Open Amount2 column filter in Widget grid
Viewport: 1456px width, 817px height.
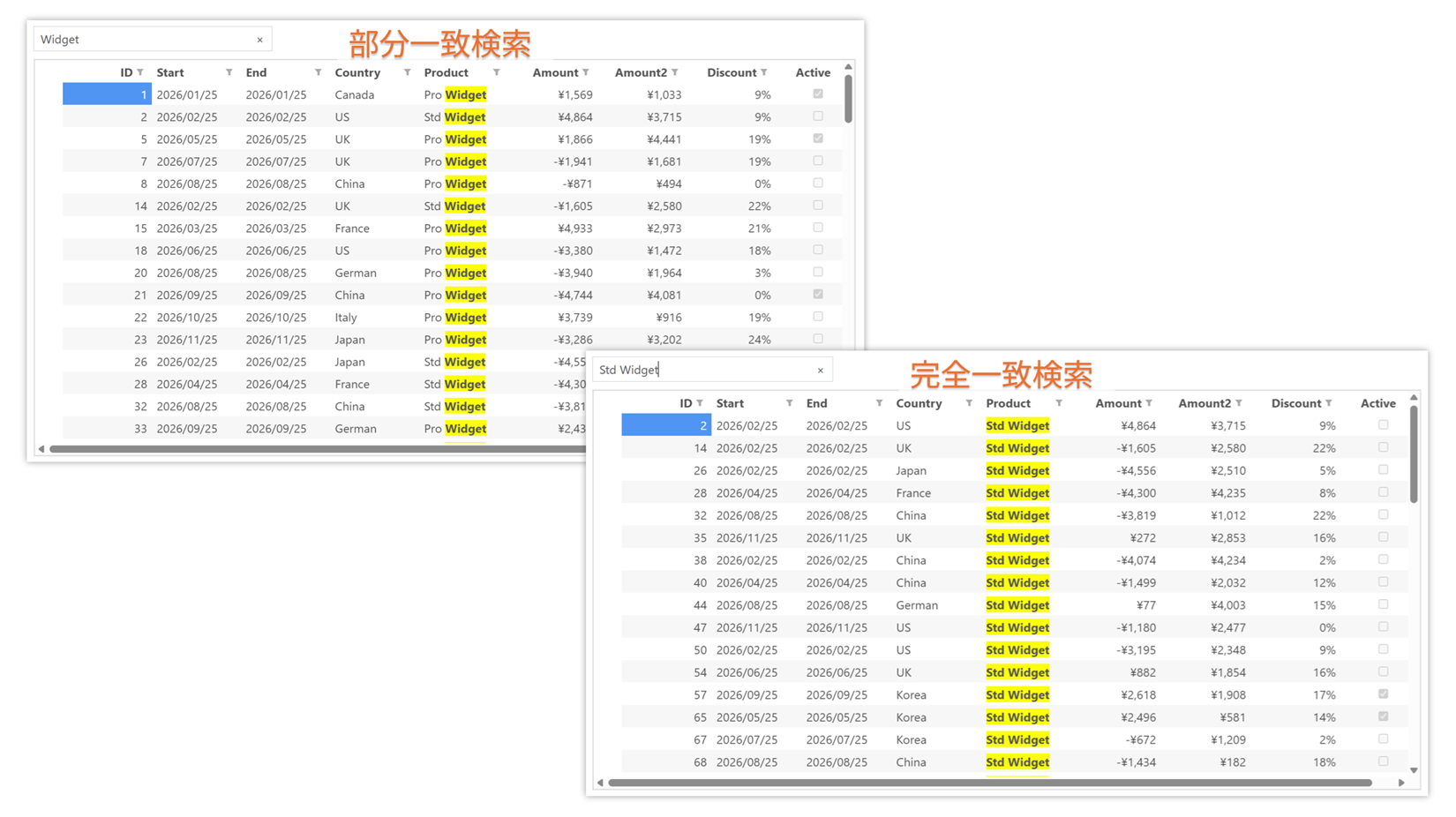(674, 72)
